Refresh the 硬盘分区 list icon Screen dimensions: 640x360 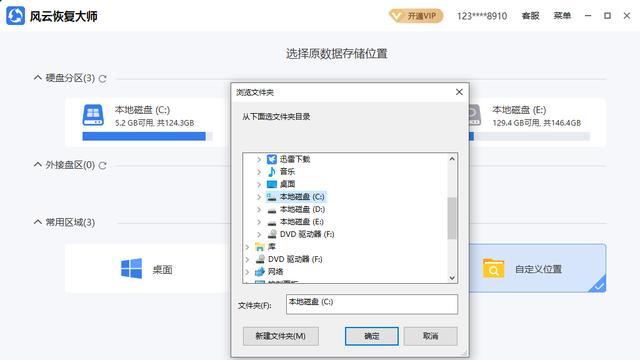102,78
